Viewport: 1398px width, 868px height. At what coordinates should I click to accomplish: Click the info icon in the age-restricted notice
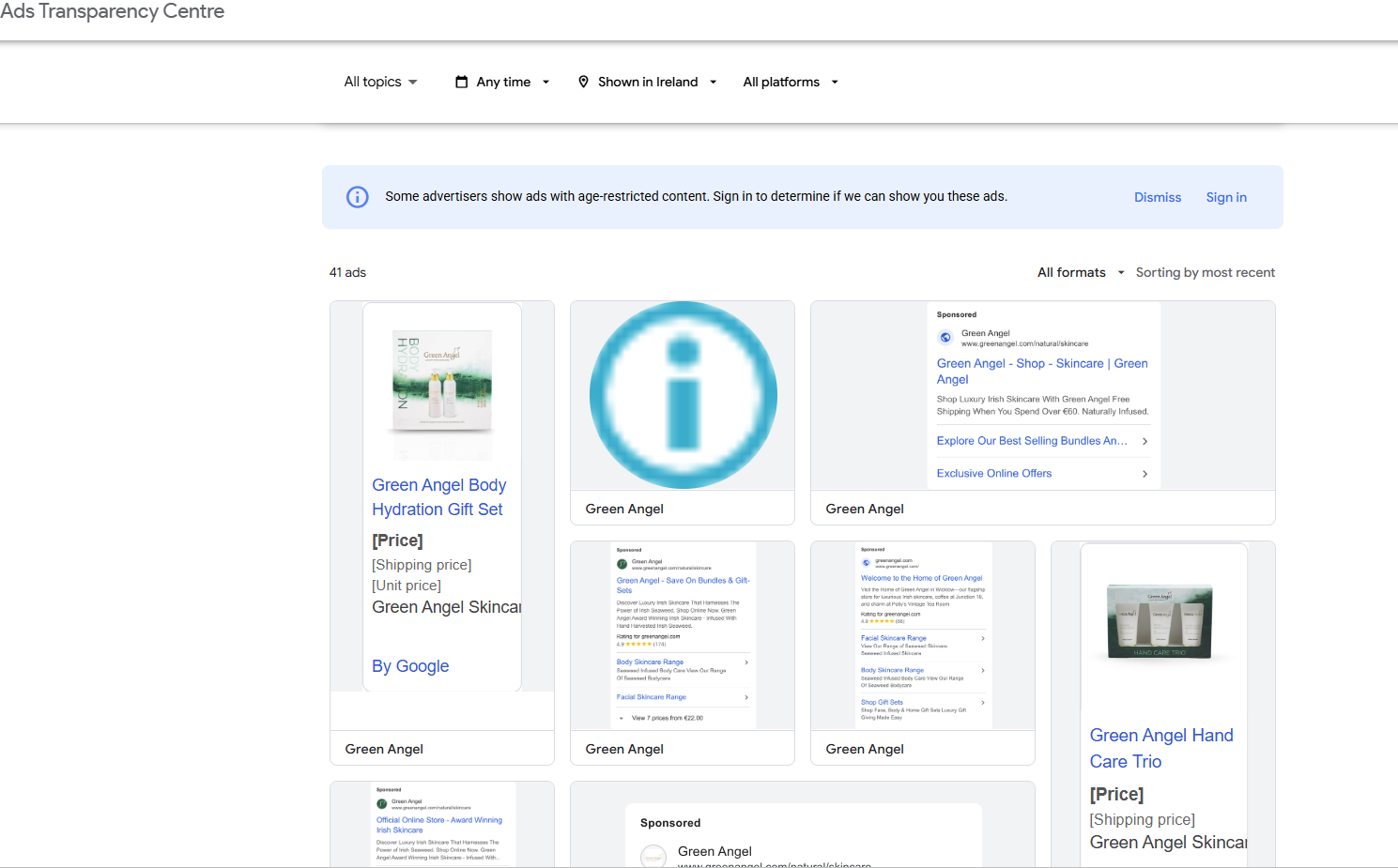[358, 197]
